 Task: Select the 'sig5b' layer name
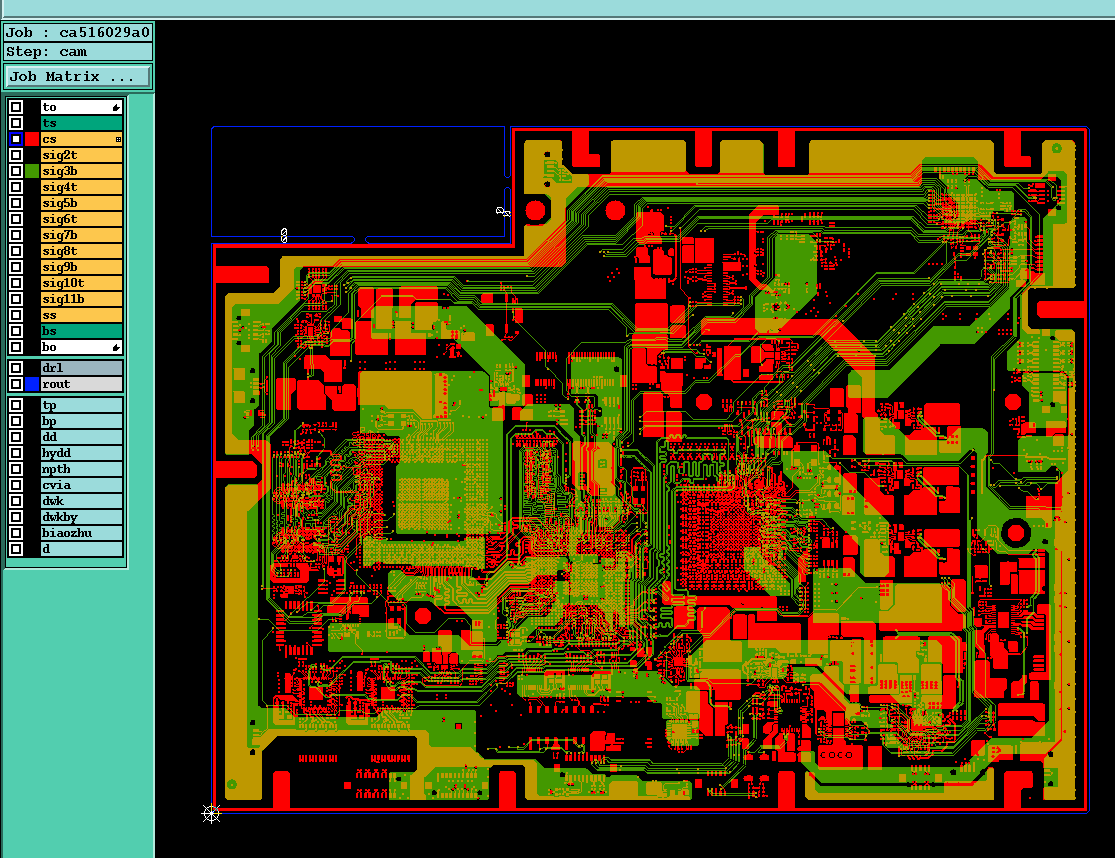[x=82, y=203]
